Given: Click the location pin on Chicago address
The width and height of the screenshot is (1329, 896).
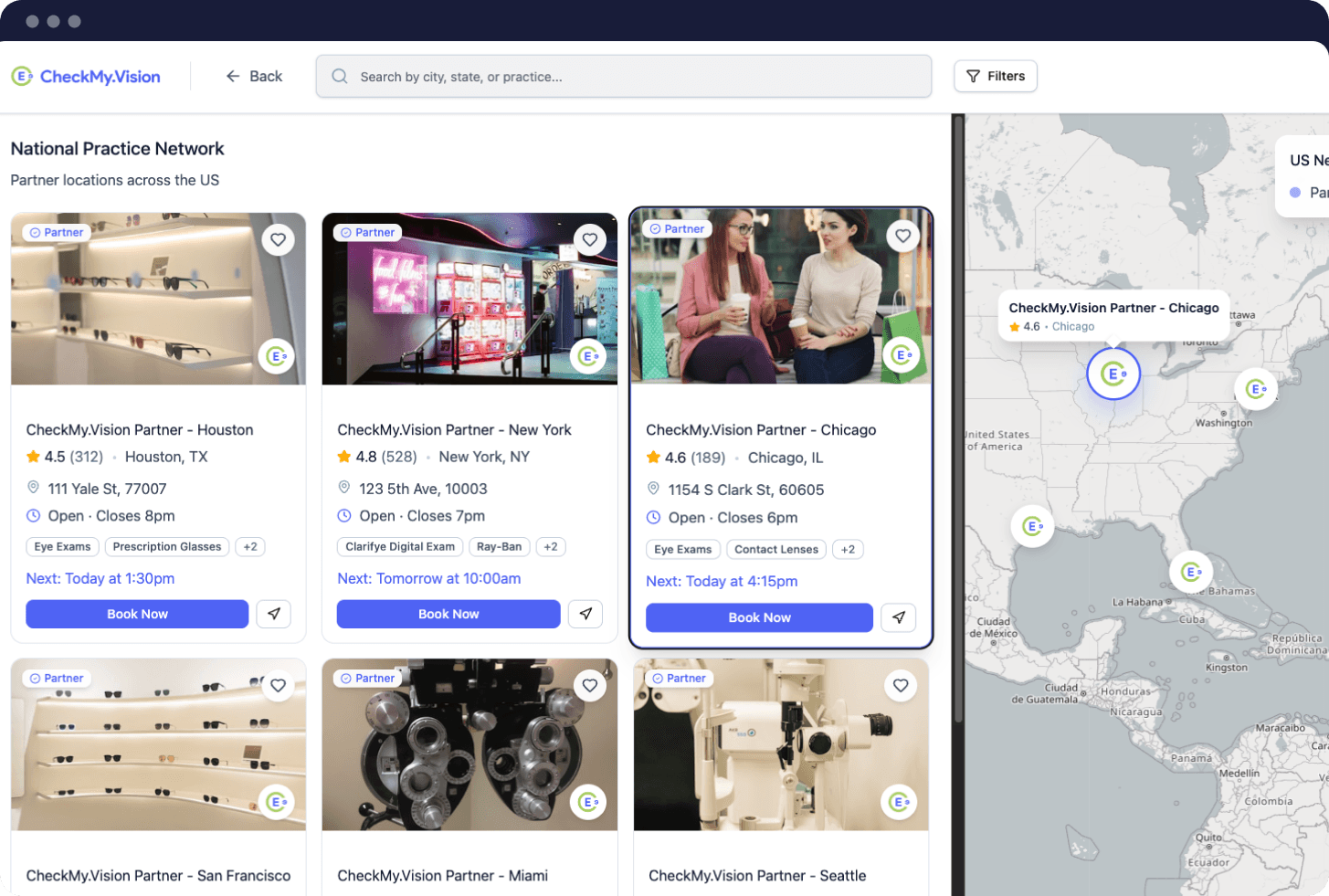Looking at the screenshot, I should click(x=653, y=490).
